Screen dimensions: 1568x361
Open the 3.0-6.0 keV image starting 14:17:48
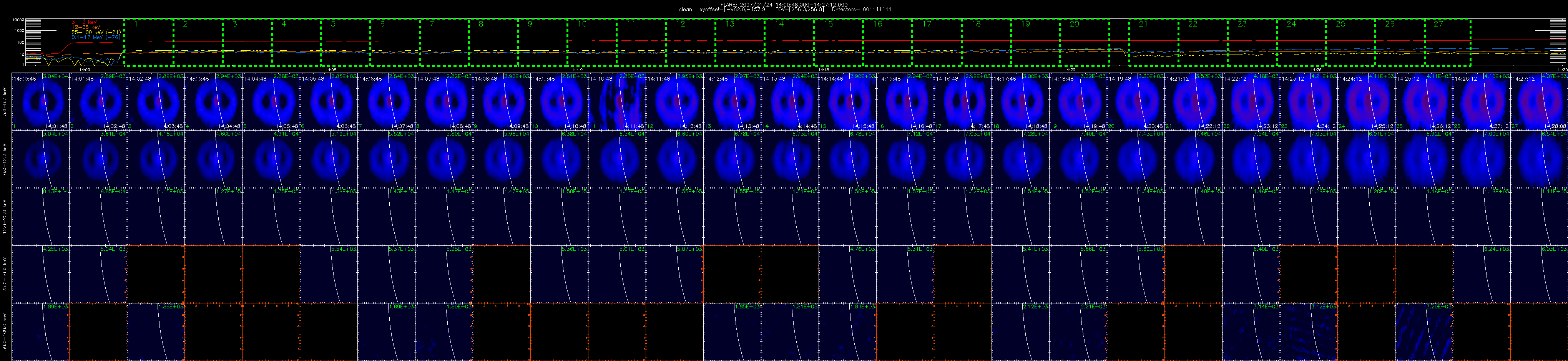[1020, 102]
